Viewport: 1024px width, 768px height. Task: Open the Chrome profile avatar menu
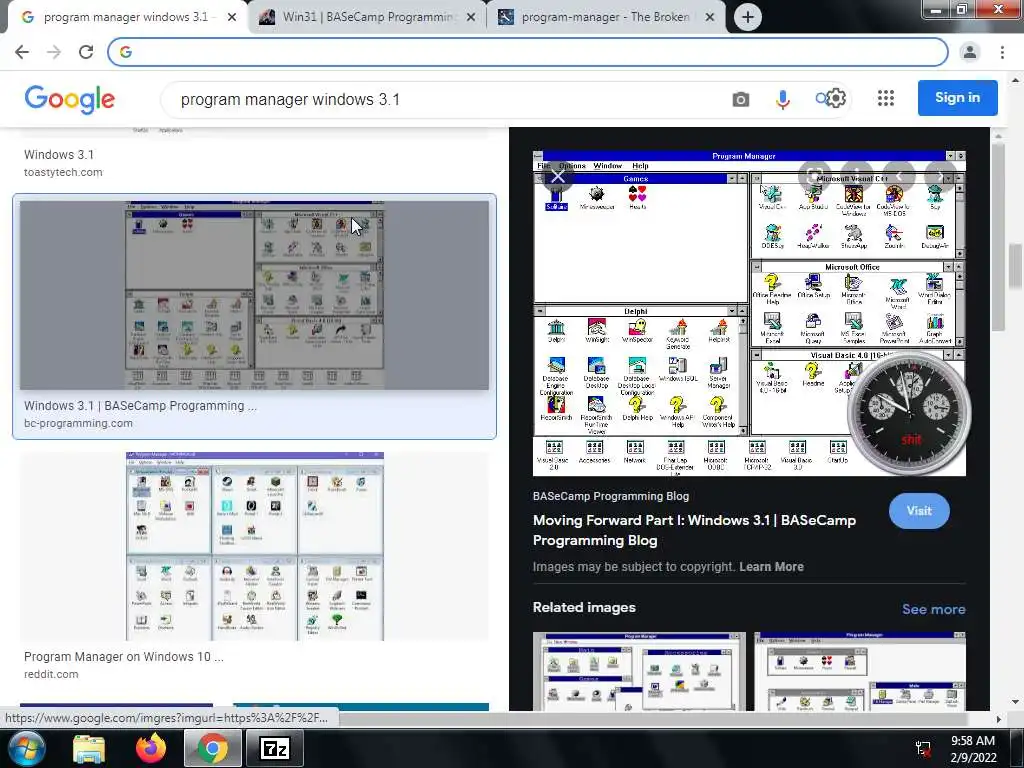pos(970,52)
